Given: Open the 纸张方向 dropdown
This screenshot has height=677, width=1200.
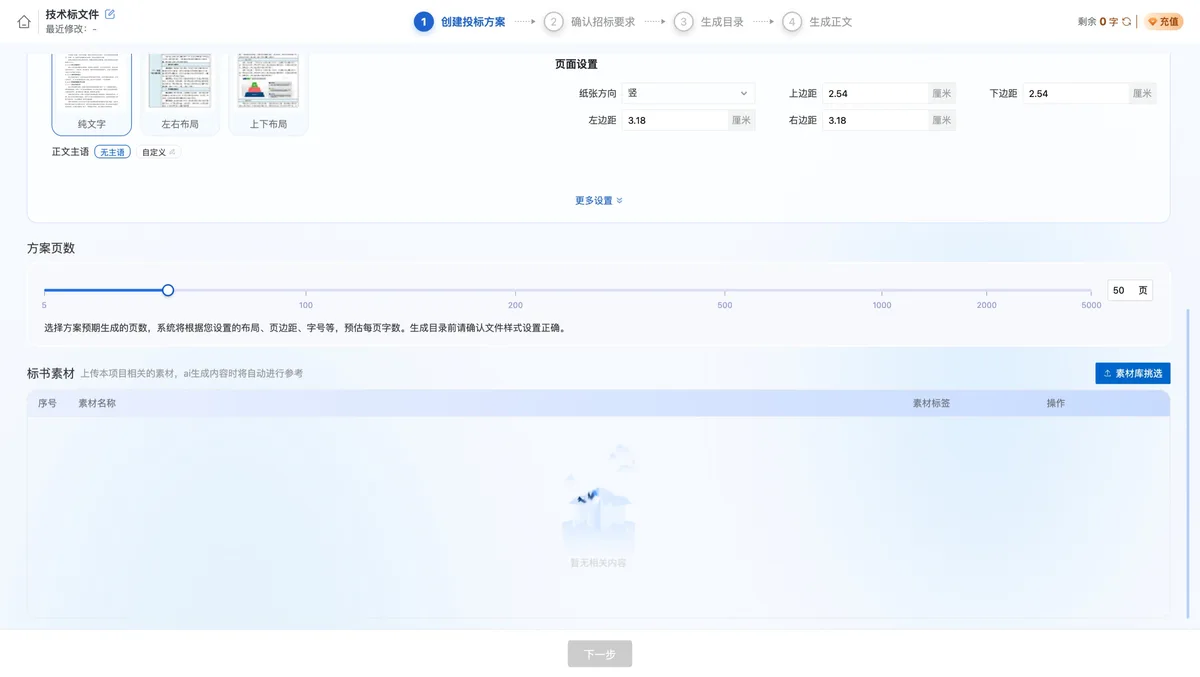Looking at the screenshot, I should click(x=688, y=93).
